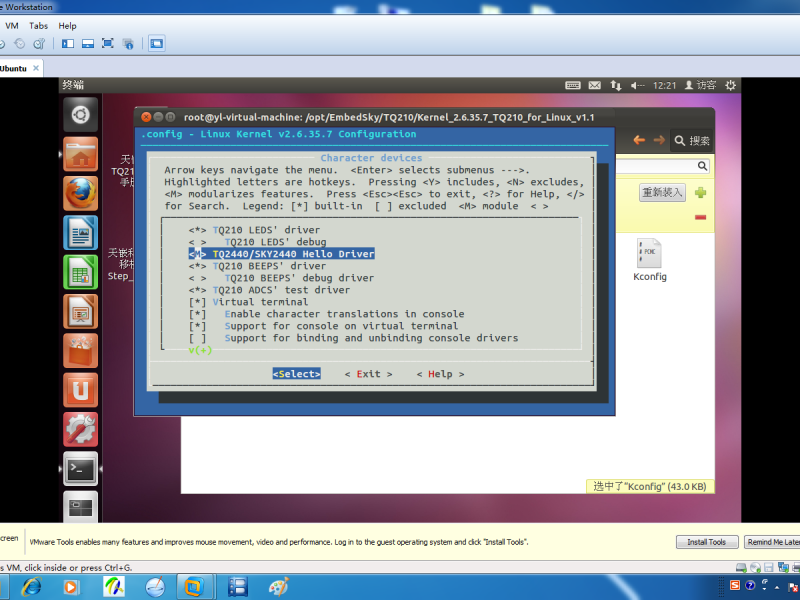Open LibreOffice Calc spreadsheet icon

[80, 272]
